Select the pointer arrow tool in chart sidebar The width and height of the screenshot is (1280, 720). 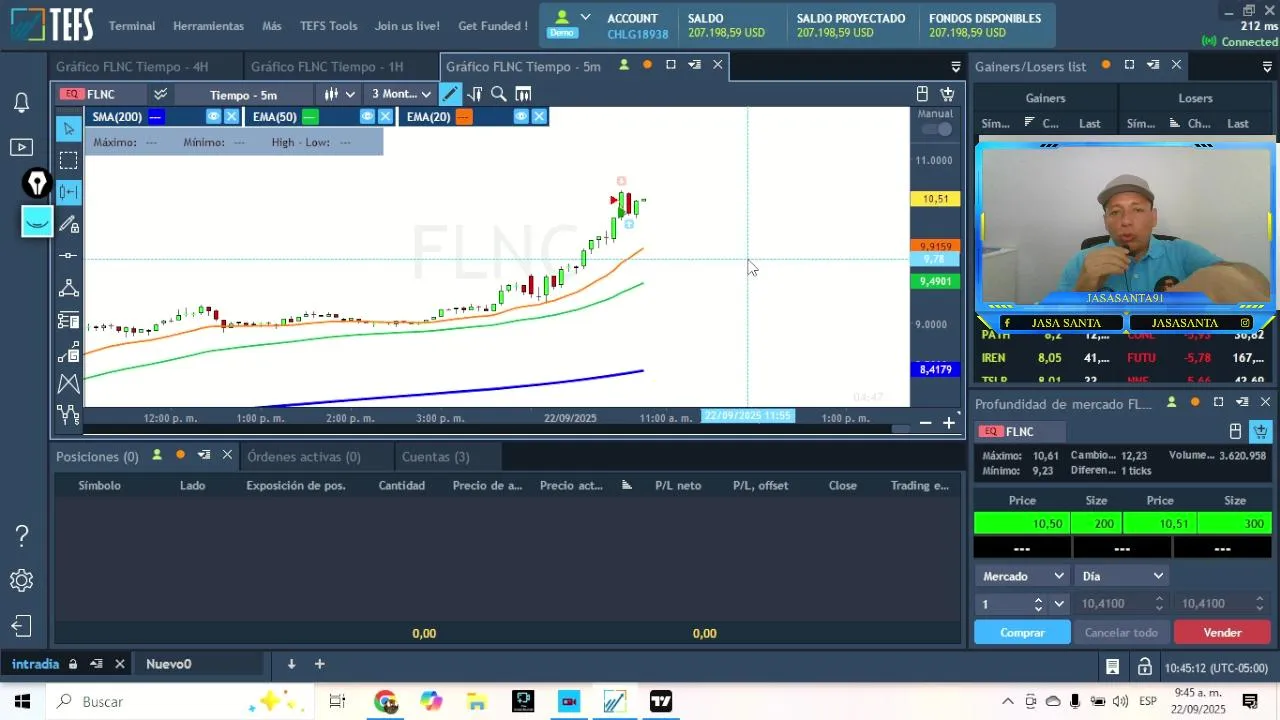(x=68, y=128)
